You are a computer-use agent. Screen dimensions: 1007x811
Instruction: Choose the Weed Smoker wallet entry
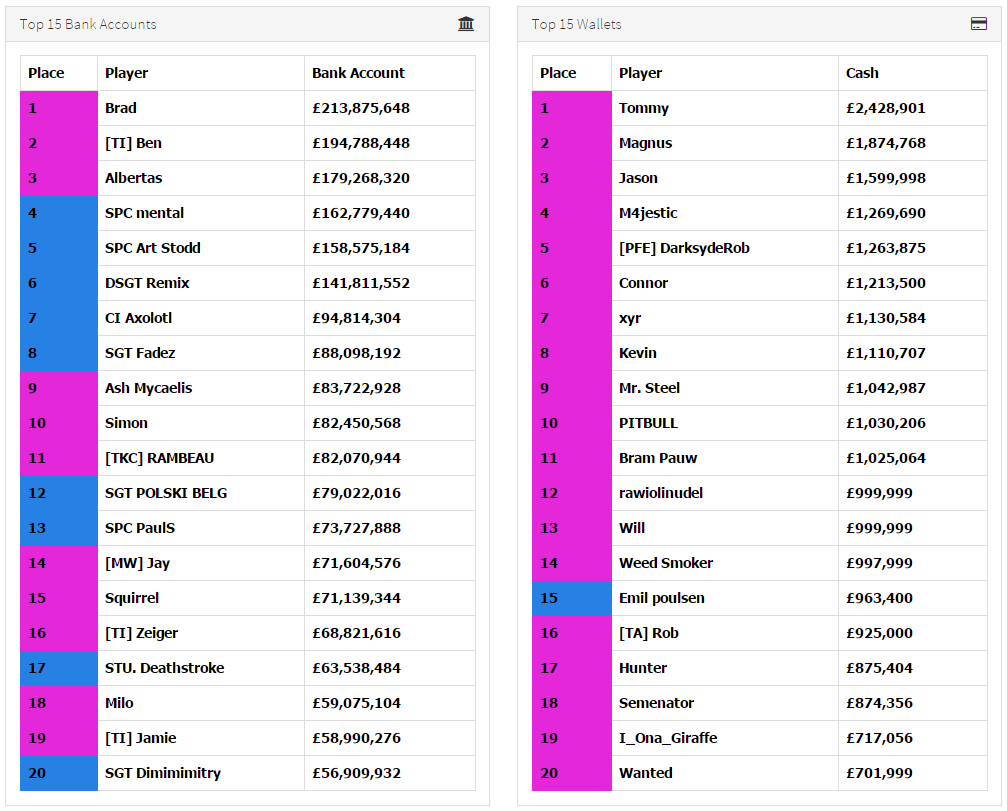coord(666,563)
